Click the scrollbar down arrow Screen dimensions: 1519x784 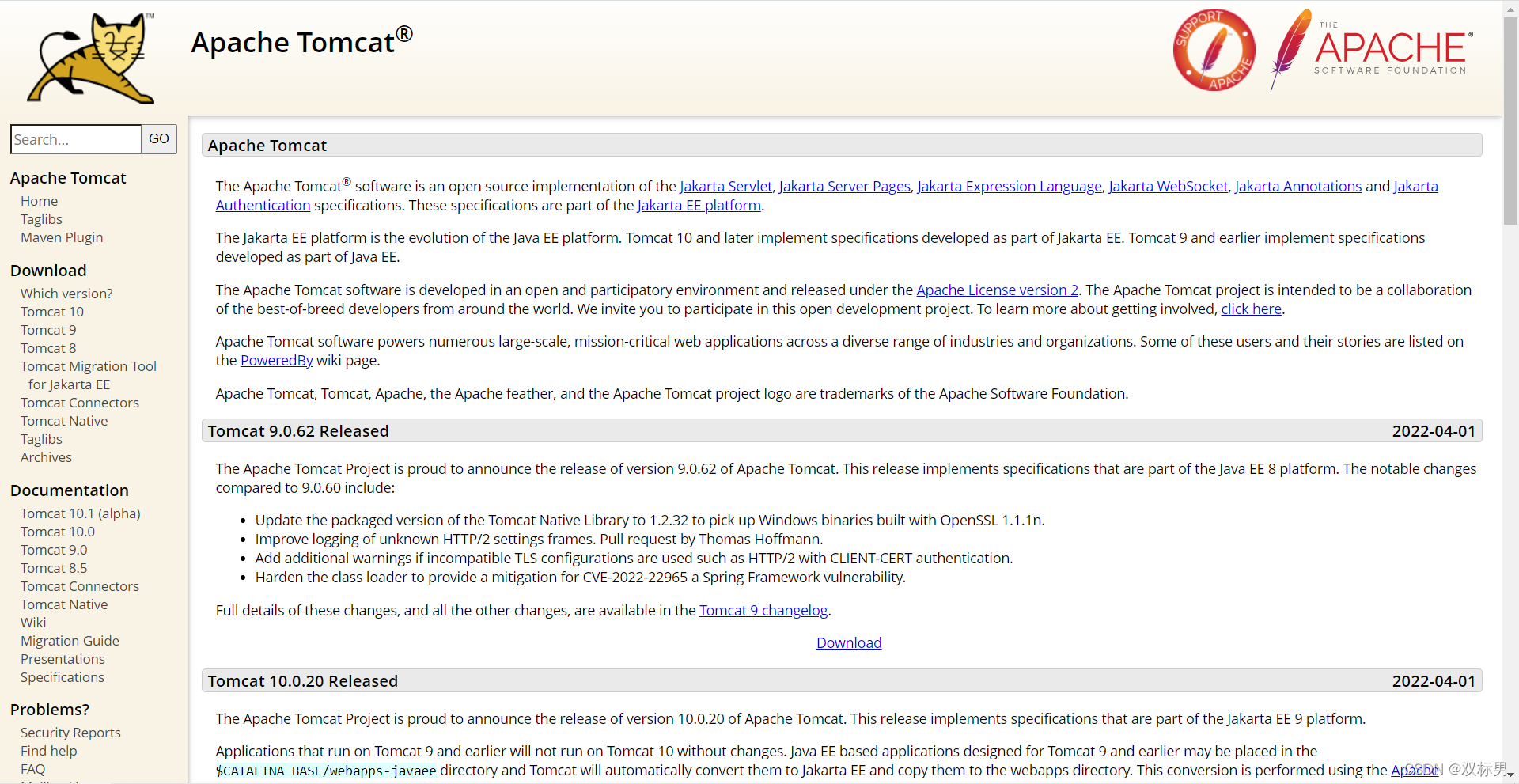1510,776
